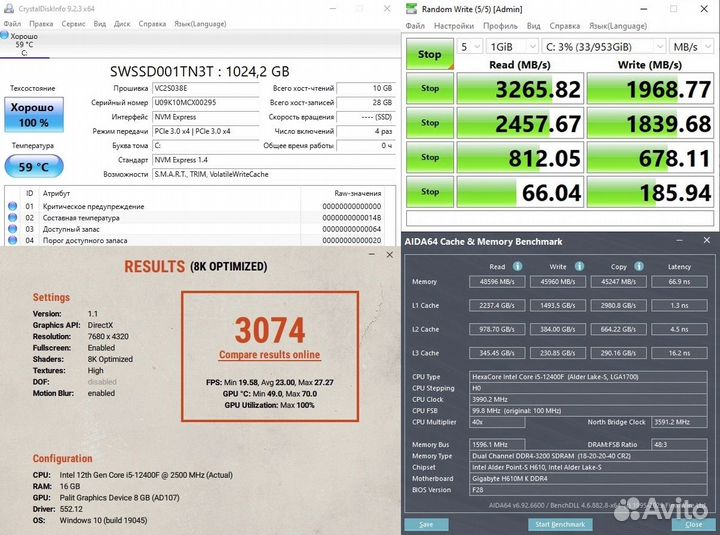This screenshot has width=720, height=535.
Task: Click the 59 °C temperature indicator
Action: [x=34, y=166]
